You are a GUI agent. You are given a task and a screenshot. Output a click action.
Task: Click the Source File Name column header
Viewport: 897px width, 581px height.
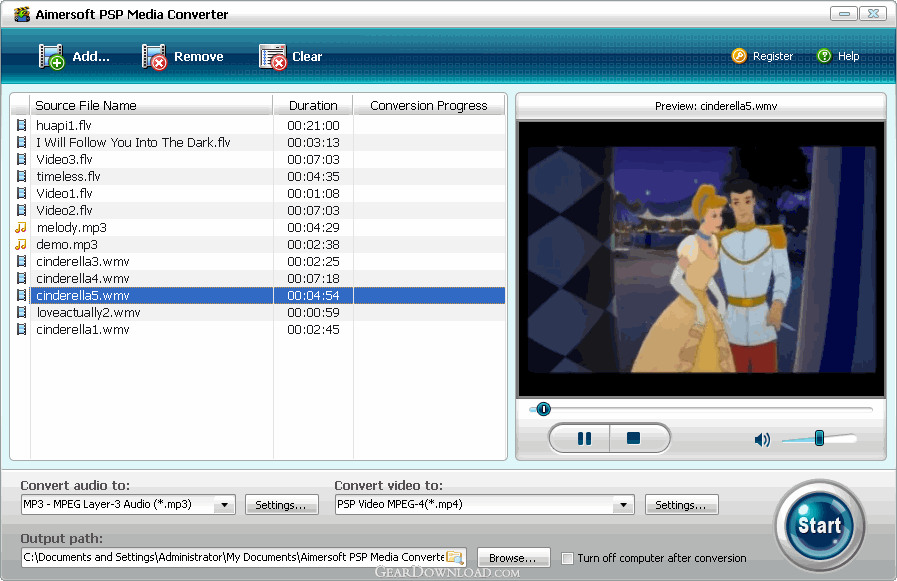pos(151,106)
